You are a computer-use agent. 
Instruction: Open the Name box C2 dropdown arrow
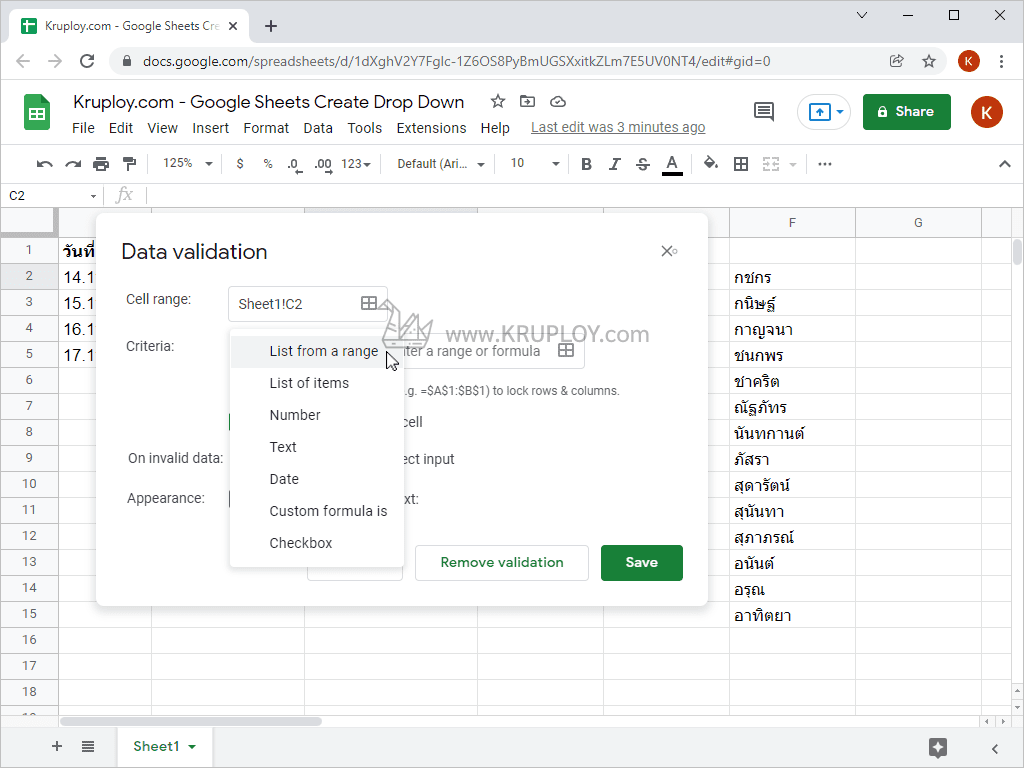93,196
